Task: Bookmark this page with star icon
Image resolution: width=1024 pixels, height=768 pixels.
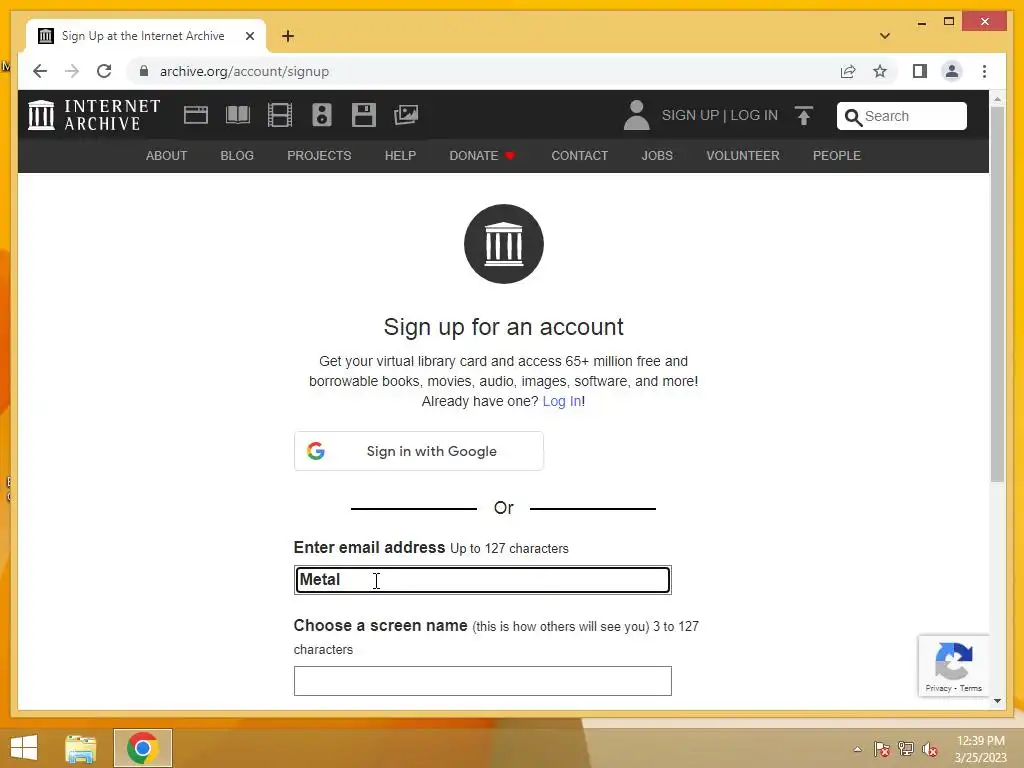Action: [x=880, y=71]
